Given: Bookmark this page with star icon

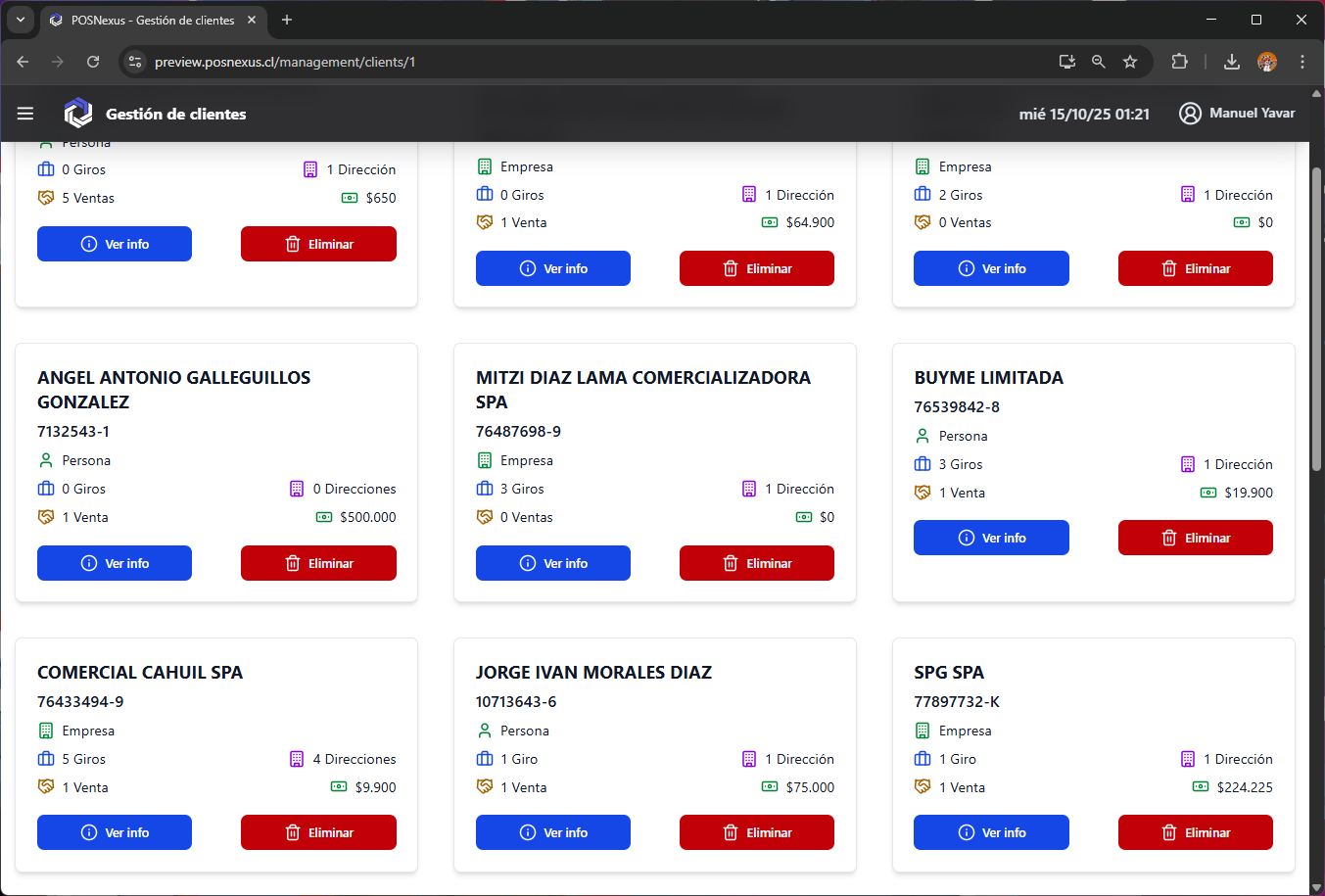Looking at the screenshot, I should (1130, 62).
